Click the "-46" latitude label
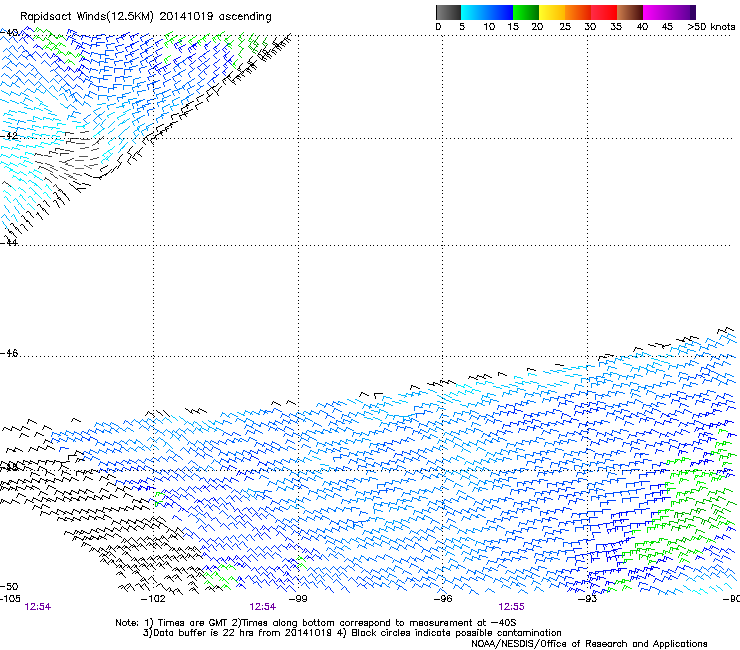 [9, 353]
